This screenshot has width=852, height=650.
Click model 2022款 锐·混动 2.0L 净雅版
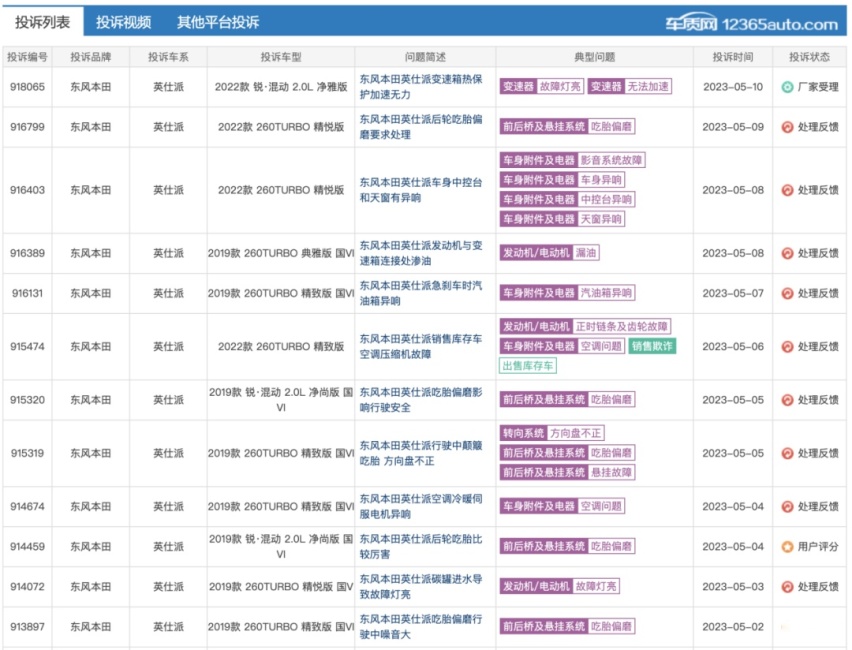281,87
